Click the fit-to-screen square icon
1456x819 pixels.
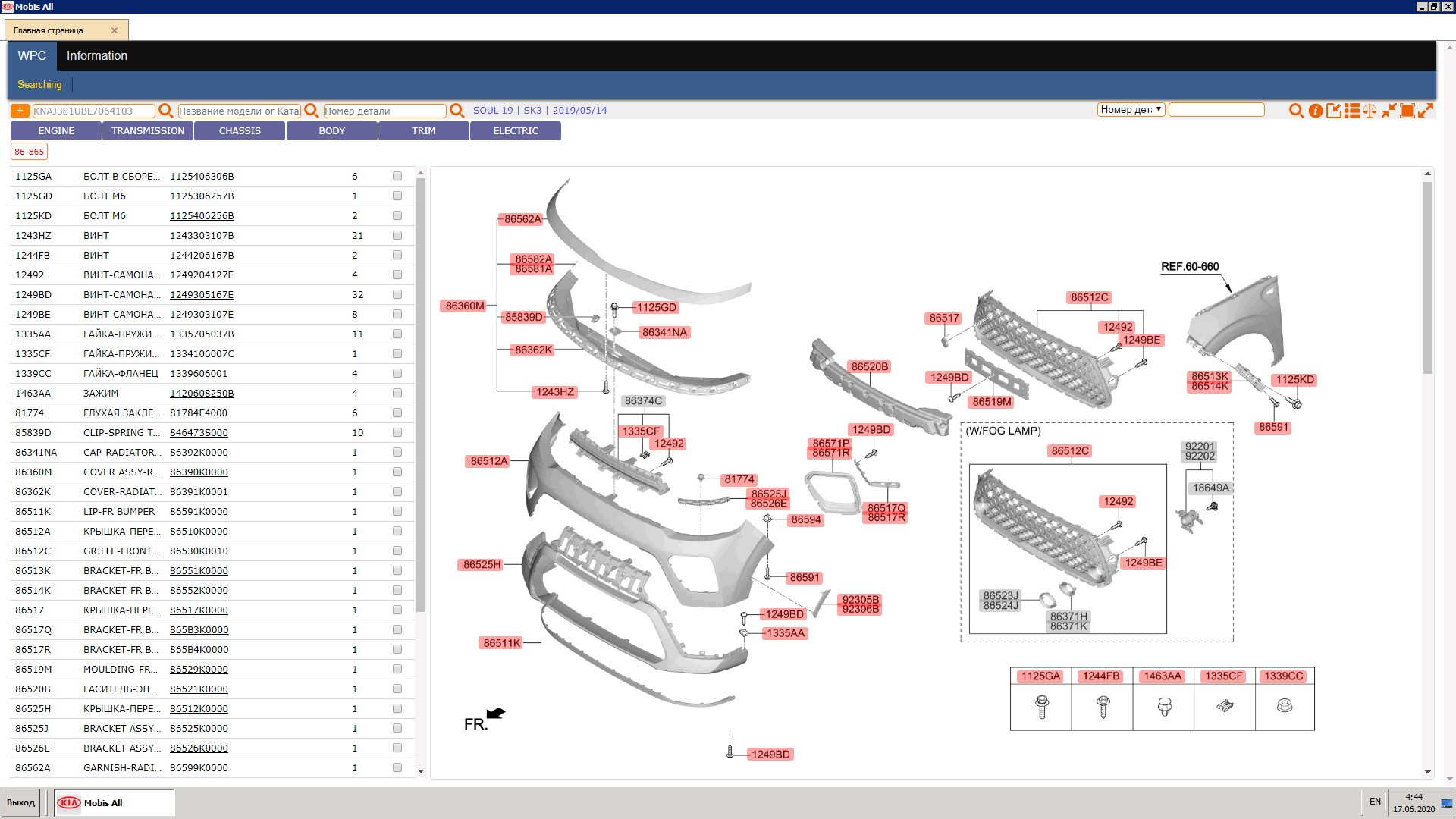1407,111
